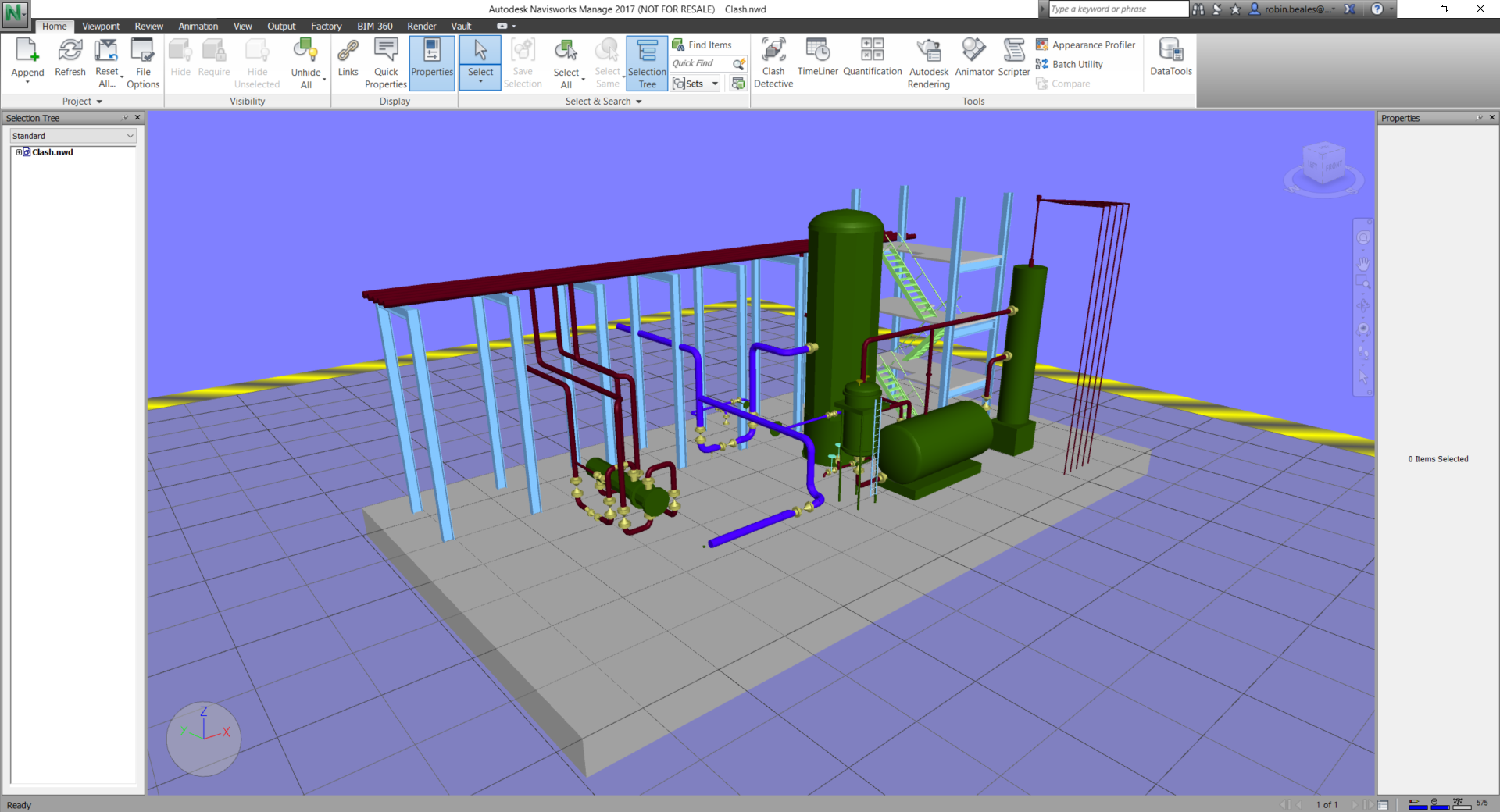Open the Clash Detective tool
Image resolution: width=1500 pixels, height=812 pixels.
coord(773,62)
